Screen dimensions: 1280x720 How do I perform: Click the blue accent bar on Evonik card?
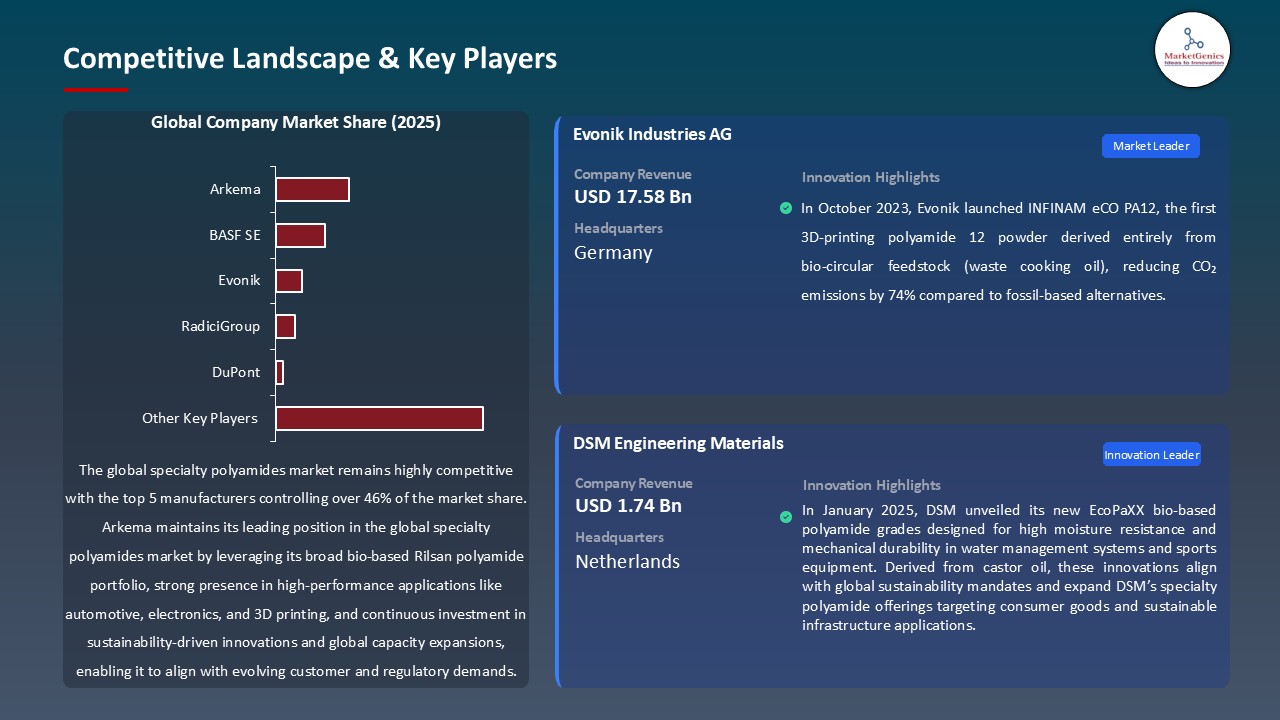coord(557,255)
